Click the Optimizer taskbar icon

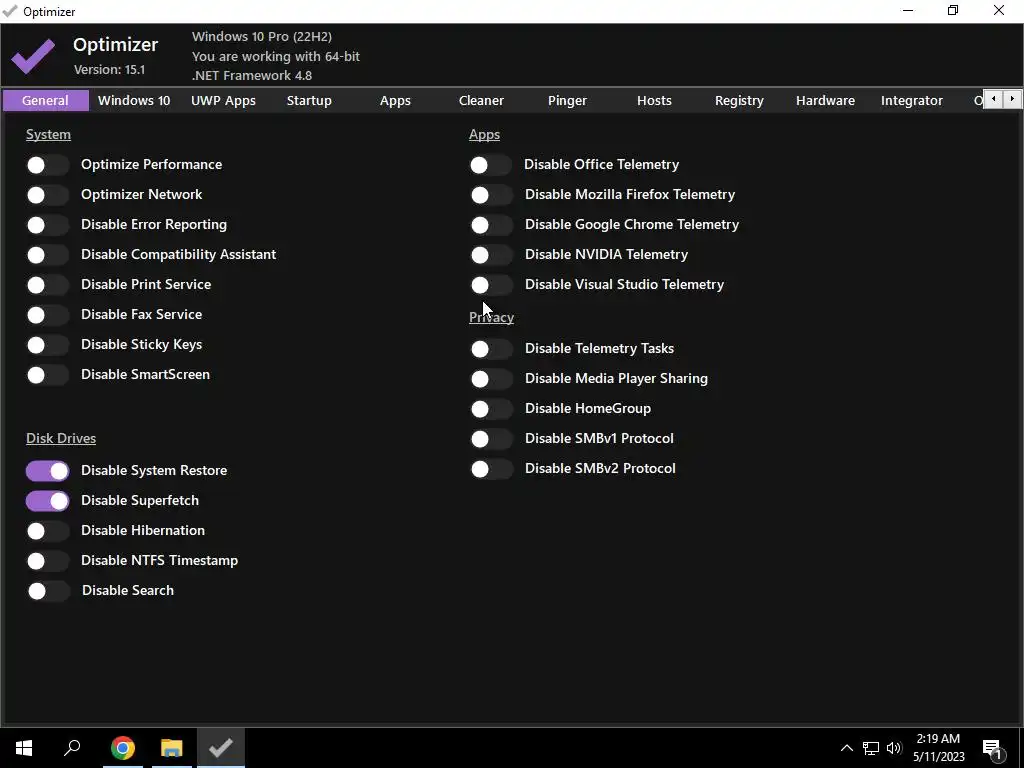coord(221,748)
